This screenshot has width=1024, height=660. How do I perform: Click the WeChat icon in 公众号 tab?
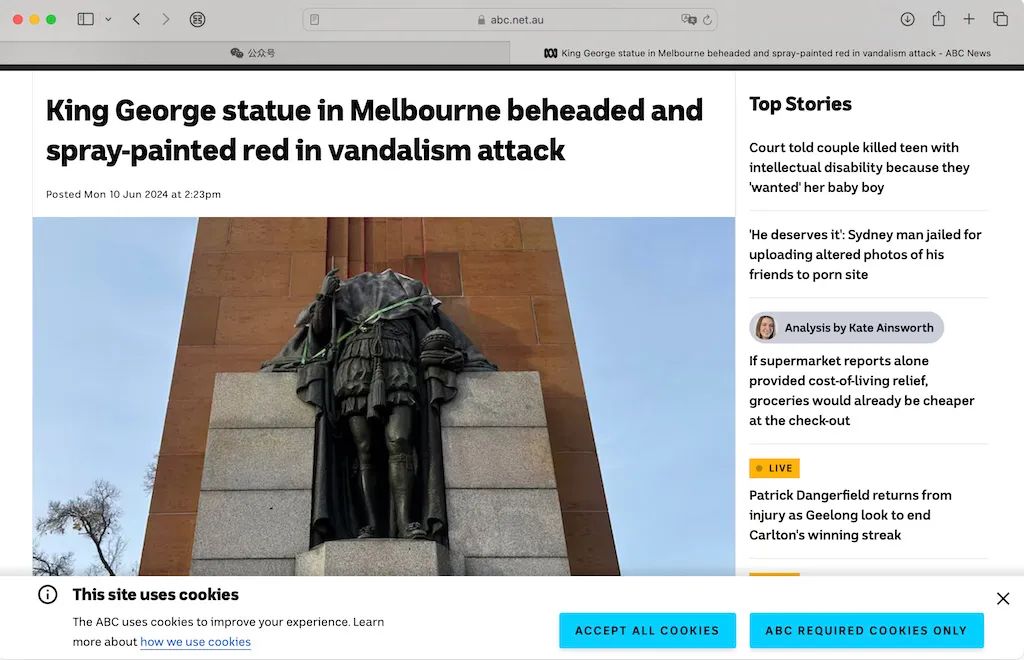click(x=236, y=53)
